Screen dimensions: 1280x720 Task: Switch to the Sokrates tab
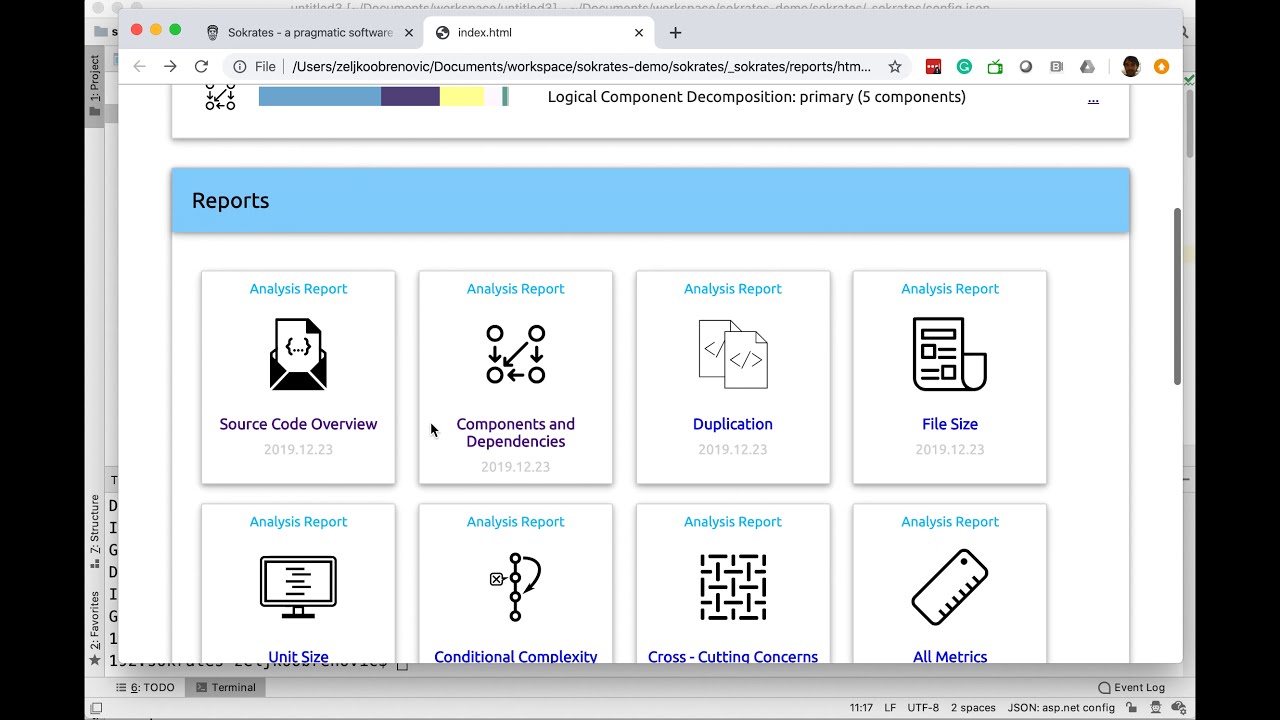[310, 33]
